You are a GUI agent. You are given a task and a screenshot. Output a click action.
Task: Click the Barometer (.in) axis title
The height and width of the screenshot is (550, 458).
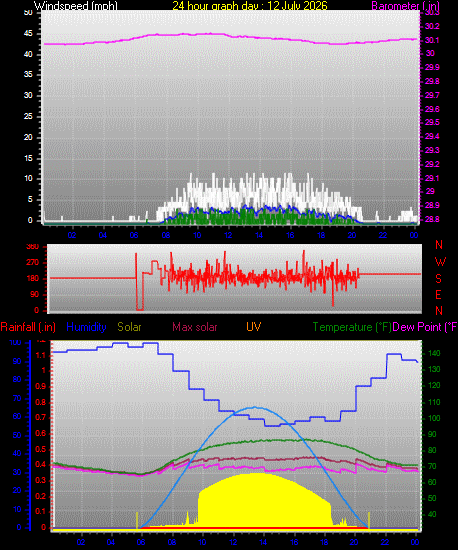click(405, 6)
